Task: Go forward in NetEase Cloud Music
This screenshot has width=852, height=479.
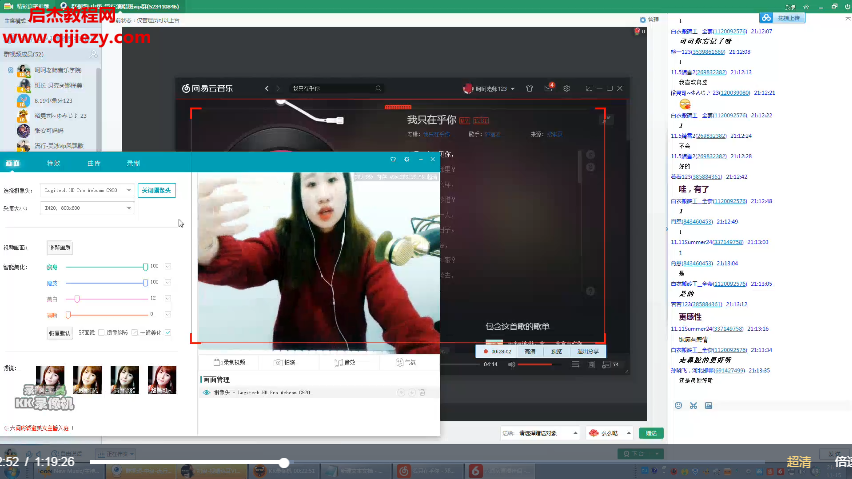Action: tap(278, 88)
